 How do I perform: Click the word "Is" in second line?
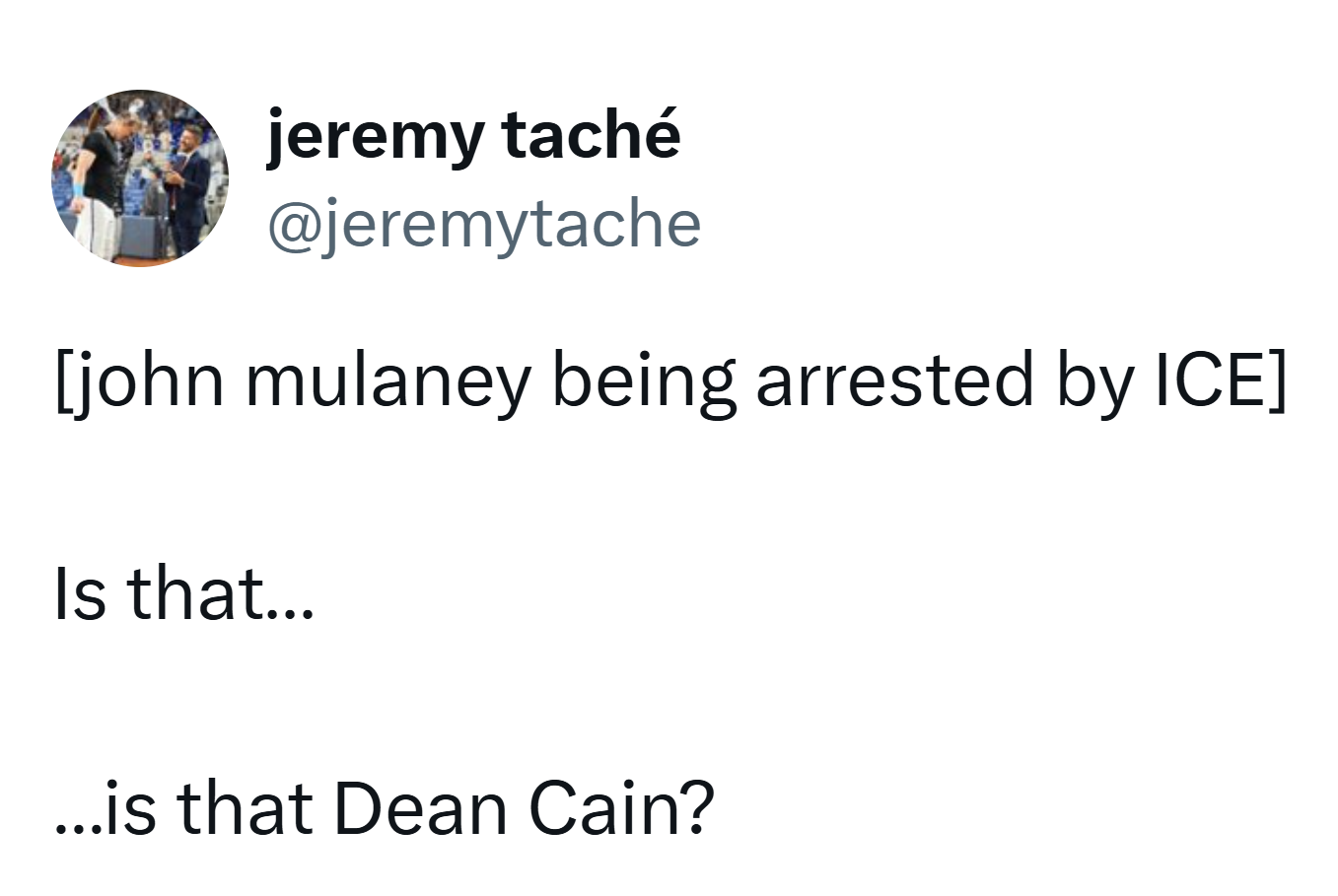click(79, 595)
